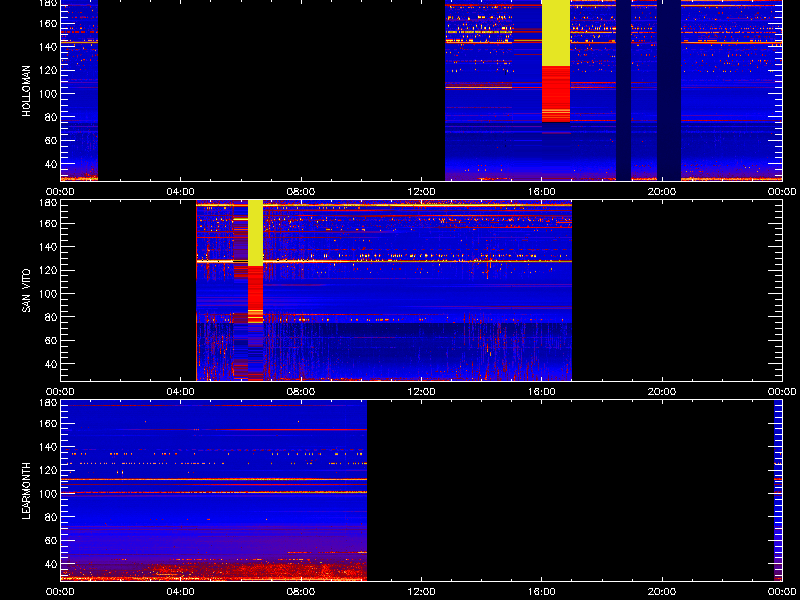
Task: Pick frequency tick 40 on Learmonth axis
Action: tap(50, 564)
